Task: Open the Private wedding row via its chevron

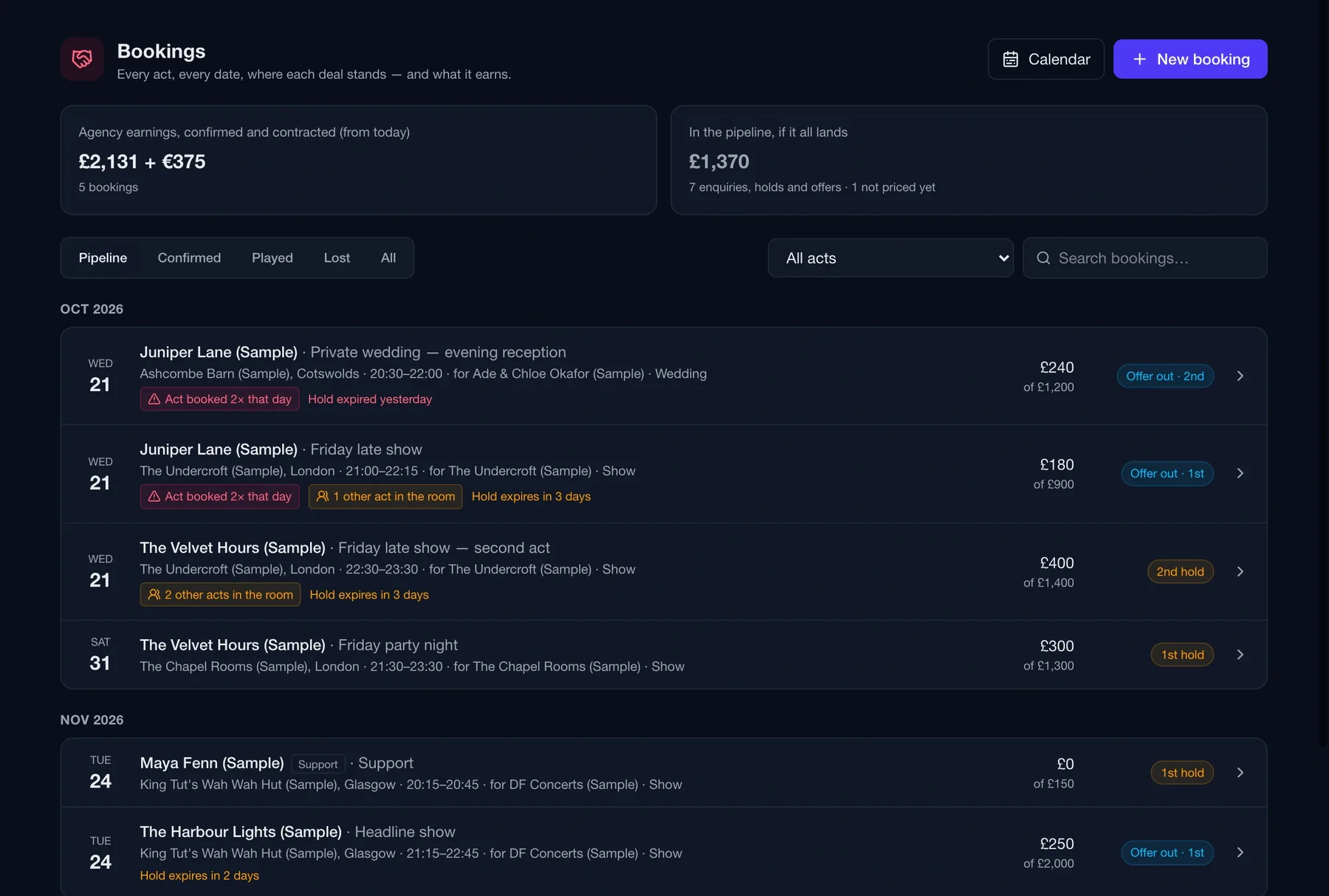Action: tap(1240, 376)
